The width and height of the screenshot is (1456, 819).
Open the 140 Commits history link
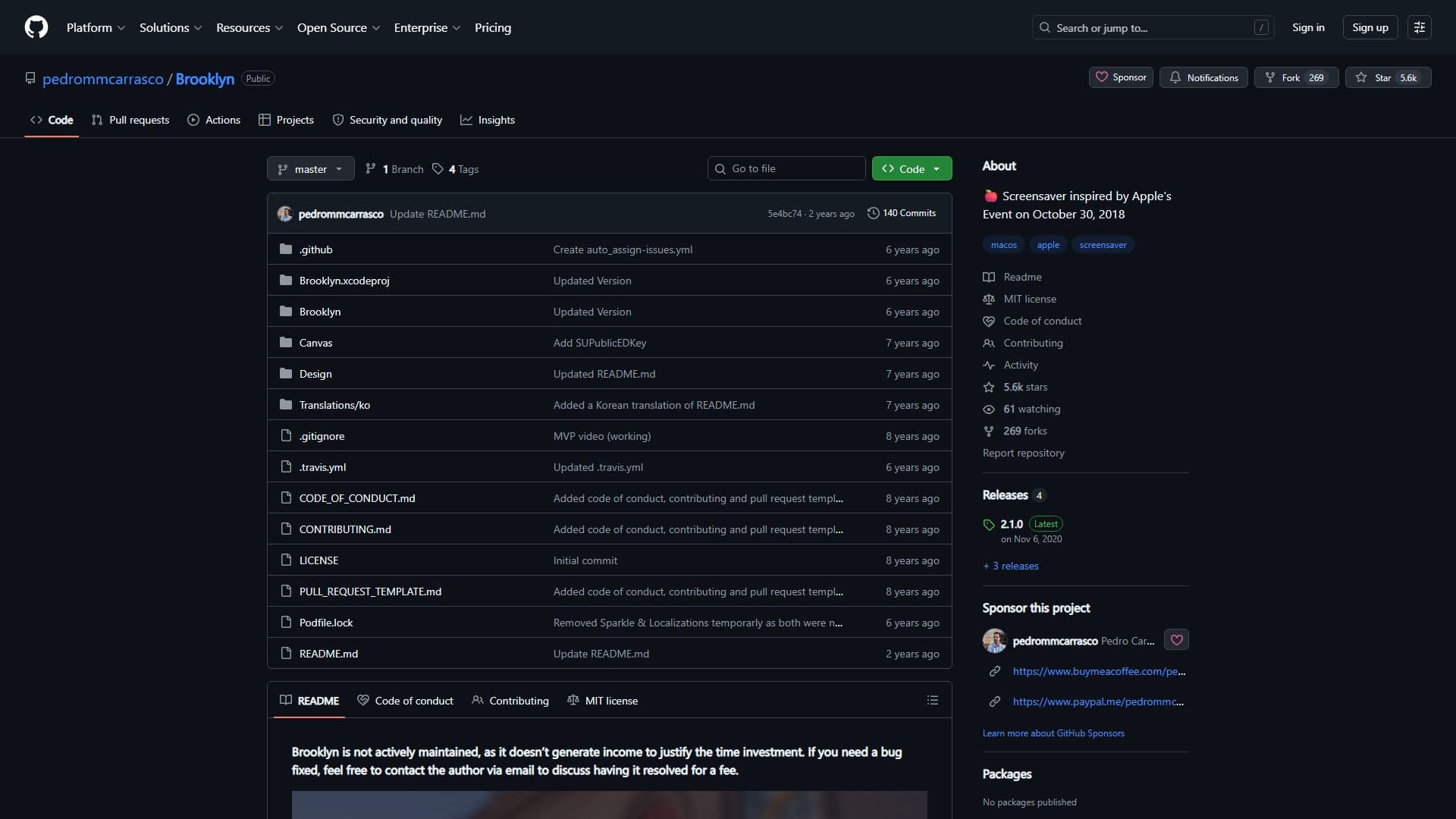click(902, 213)
